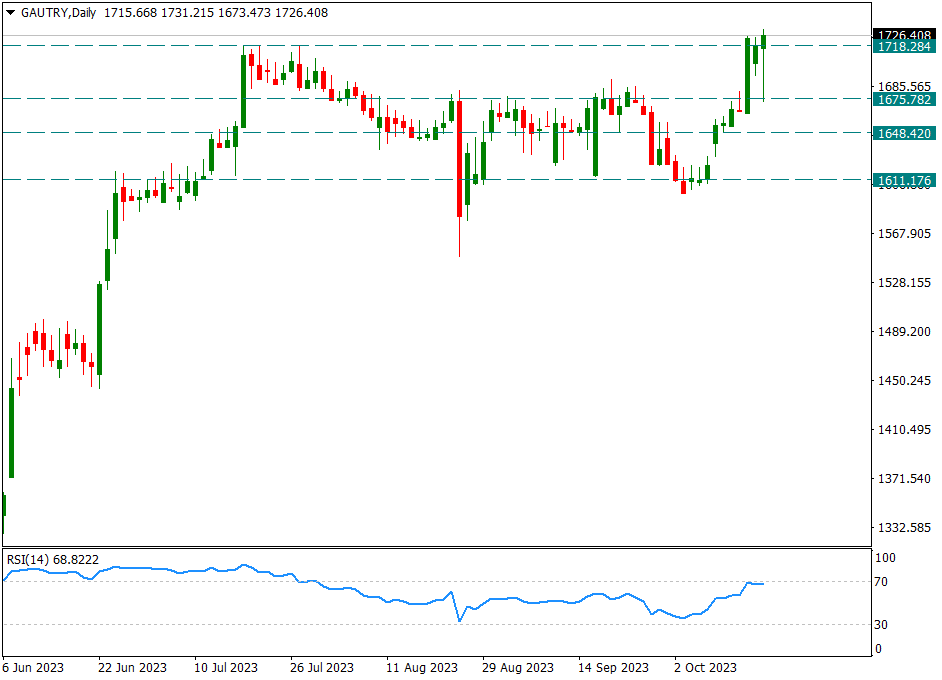Viewport: 942px width, 680px height.
Task: Click the RSI scale value 100
Action: [885, 557]
